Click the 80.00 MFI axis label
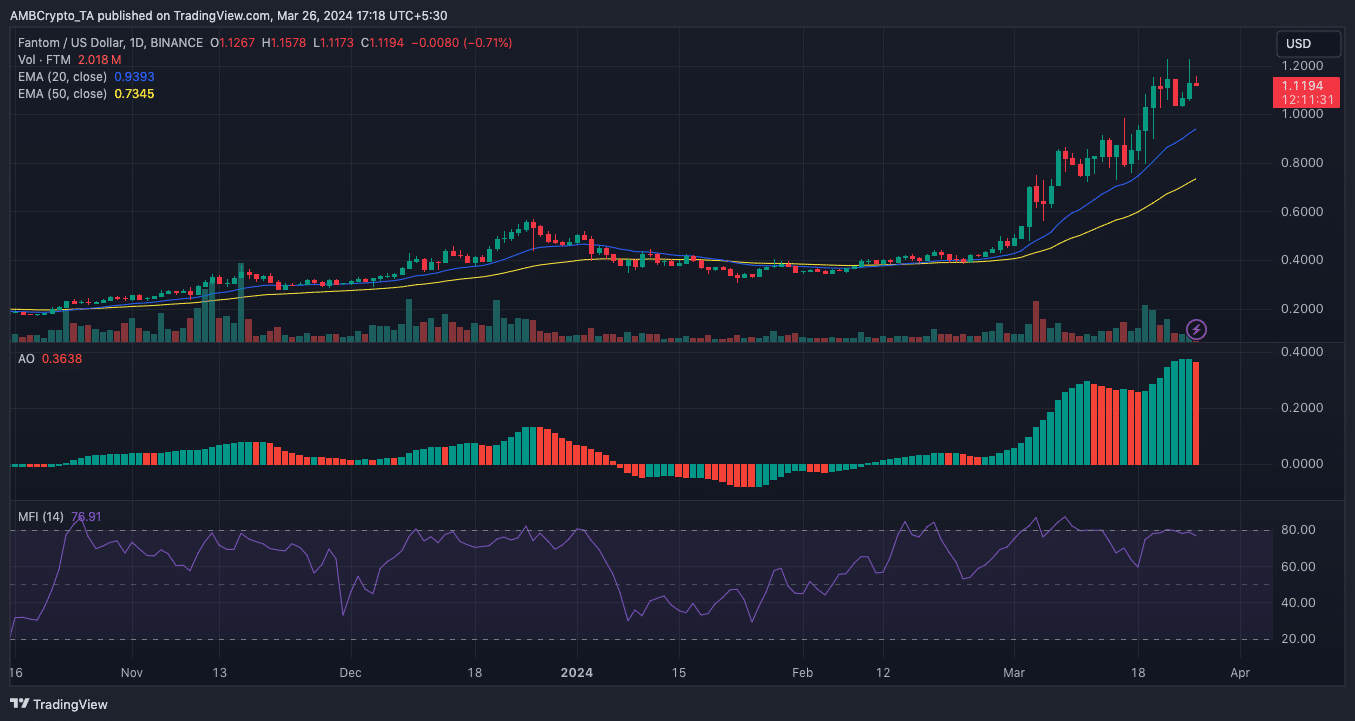 [x=1299, y=530]
